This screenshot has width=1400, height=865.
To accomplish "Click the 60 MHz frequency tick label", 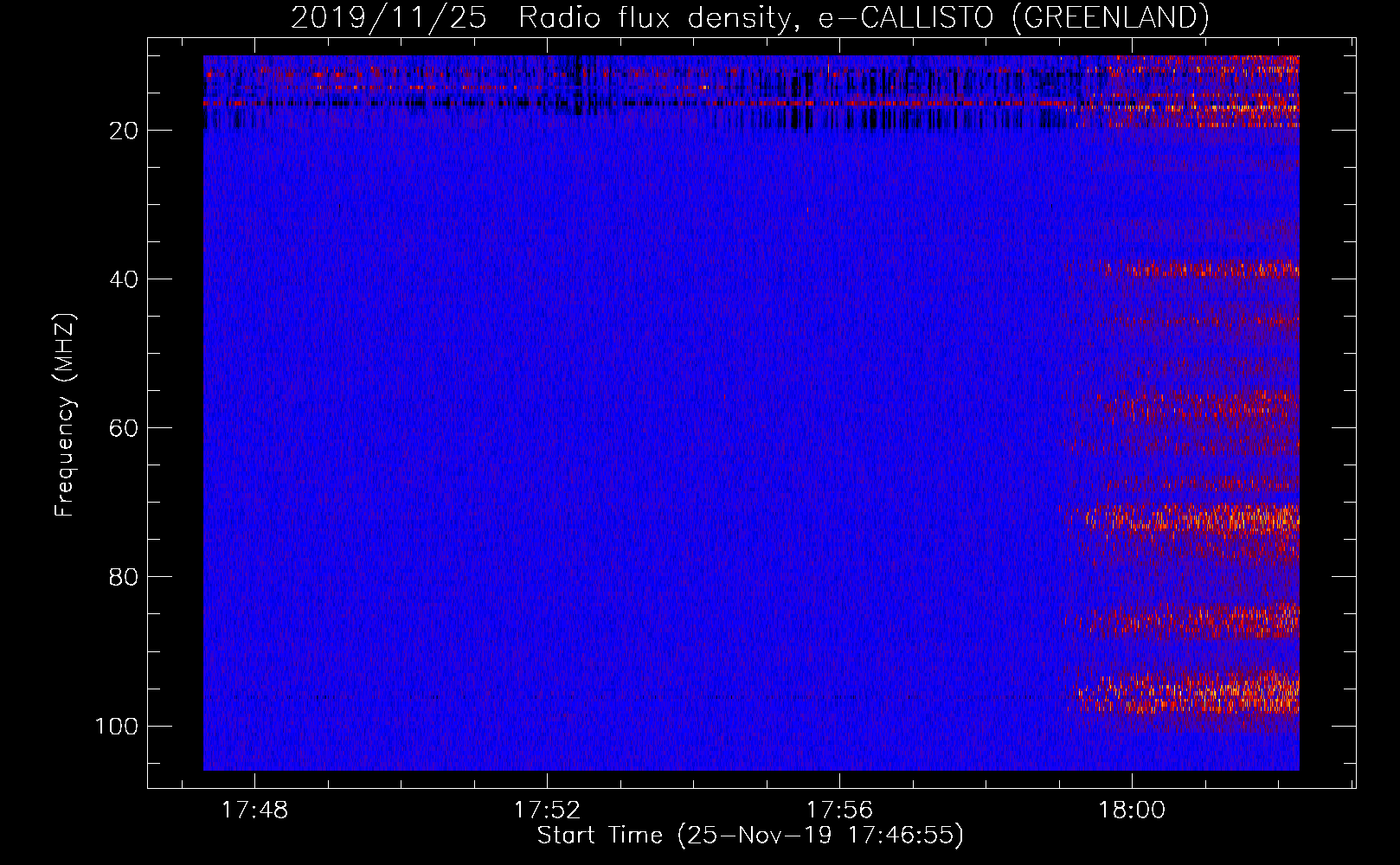I will [124, 428].
